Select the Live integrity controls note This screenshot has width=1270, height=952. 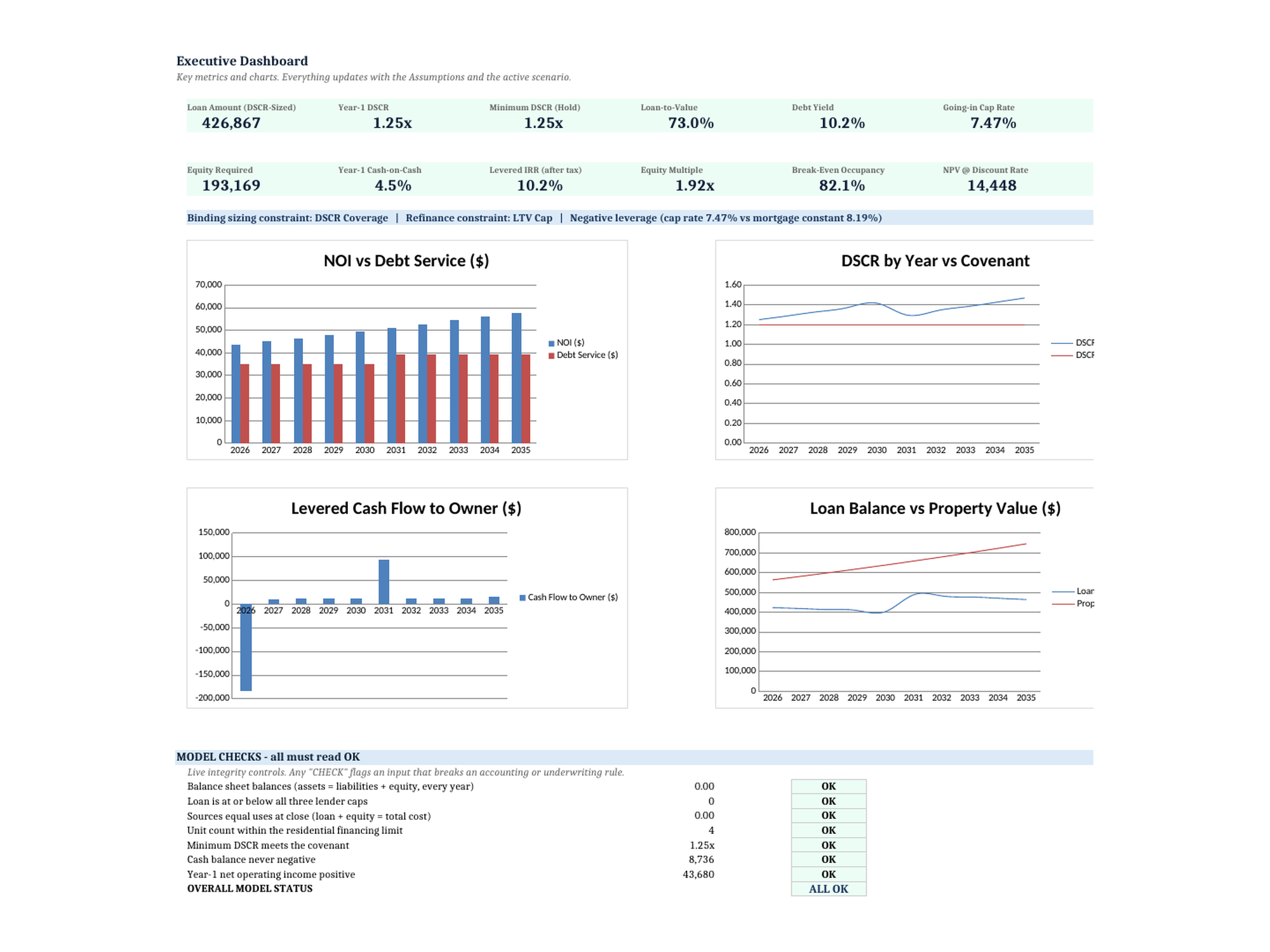coord(405,772)
